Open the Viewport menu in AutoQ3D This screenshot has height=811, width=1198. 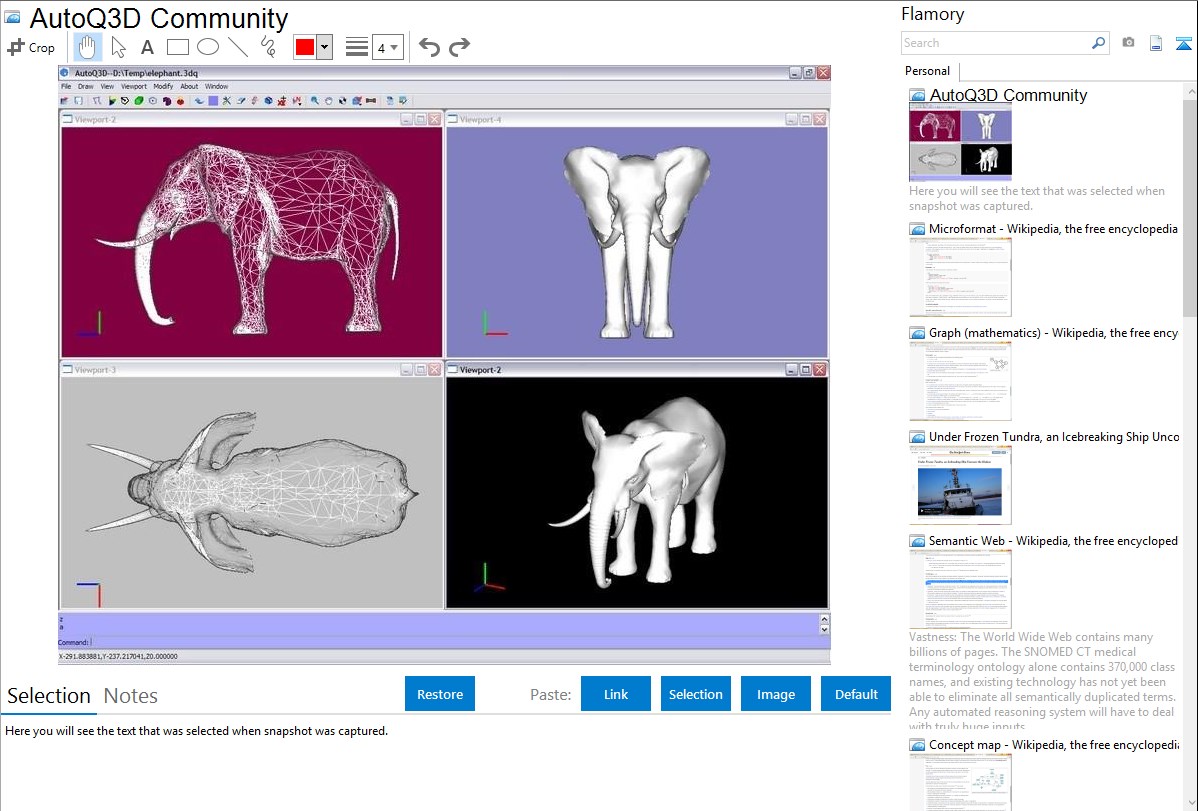[134, 86]
